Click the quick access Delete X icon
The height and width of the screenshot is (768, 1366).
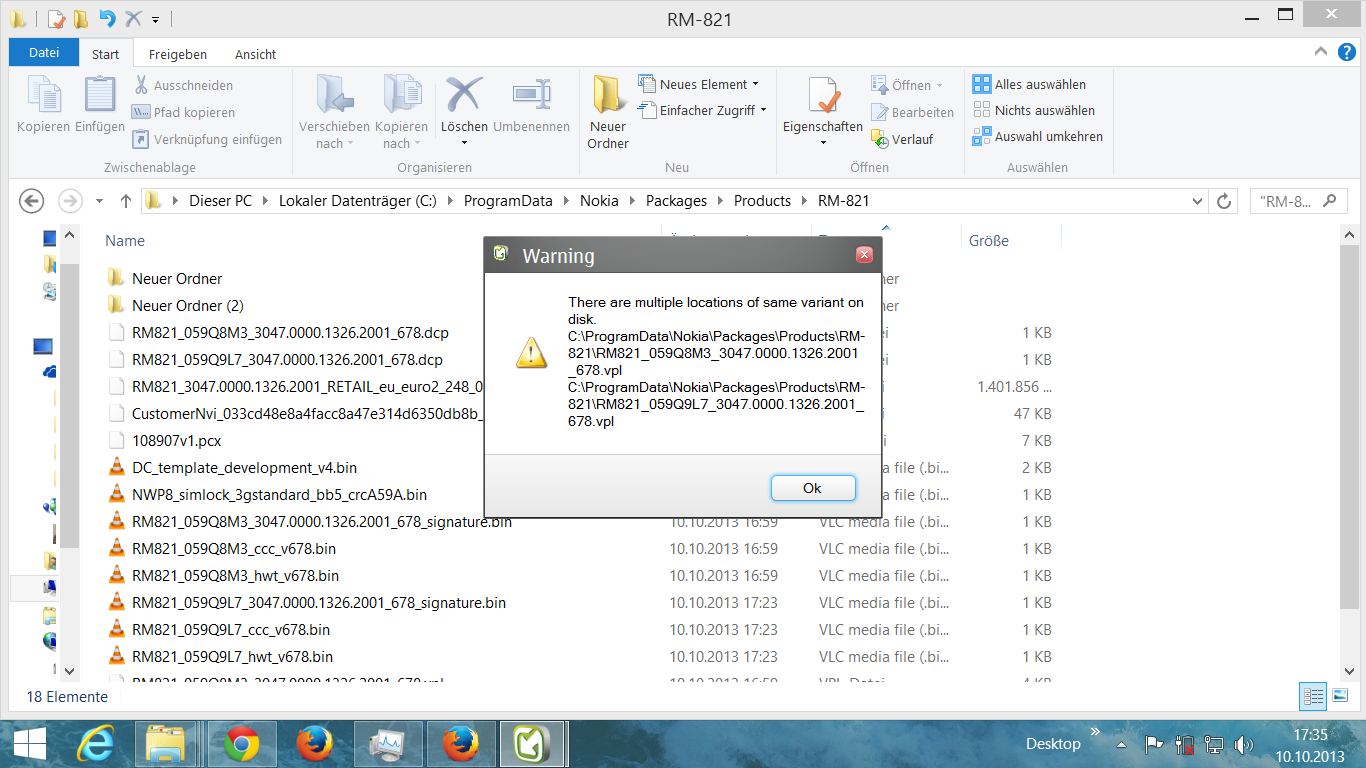click(x=134, y=18)
